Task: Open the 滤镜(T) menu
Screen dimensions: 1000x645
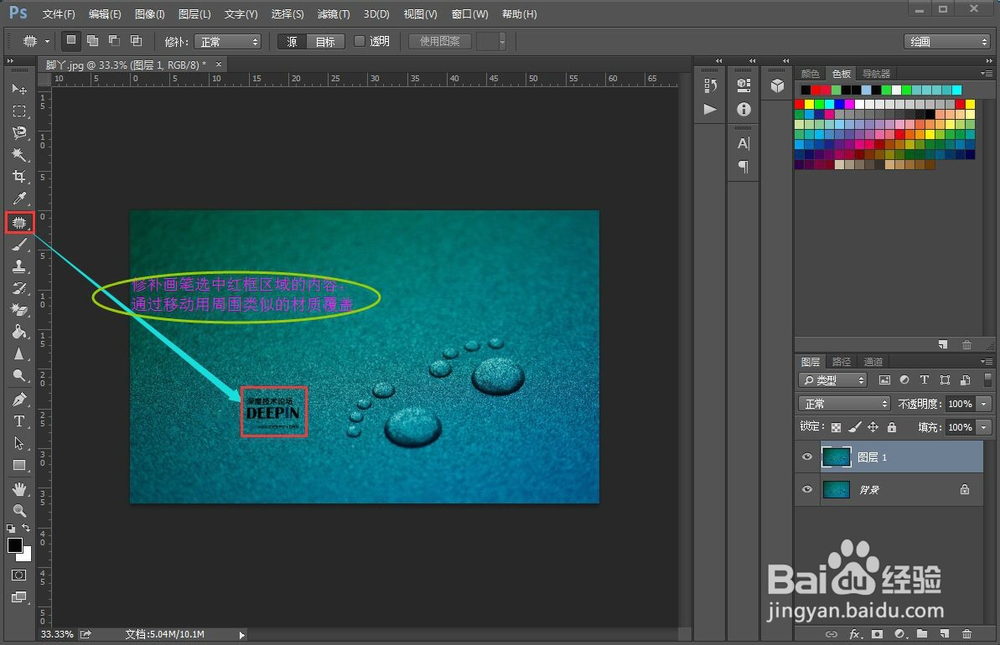Action: pos(334,14)
